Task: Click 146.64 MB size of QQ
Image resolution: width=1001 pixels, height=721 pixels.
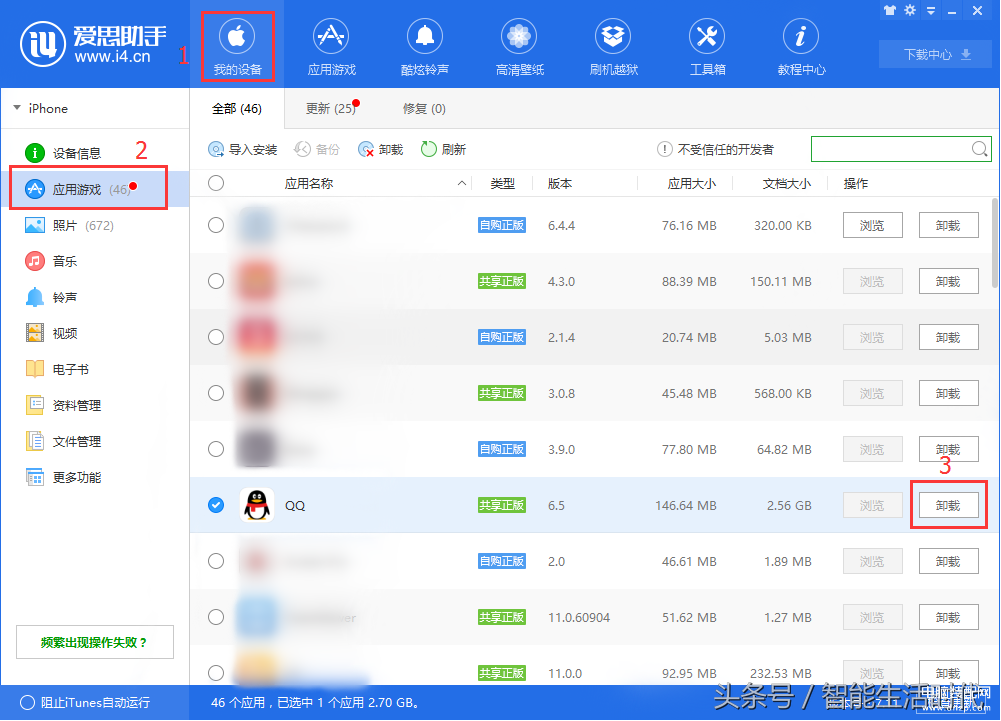Action: click(x=686, y=506)
